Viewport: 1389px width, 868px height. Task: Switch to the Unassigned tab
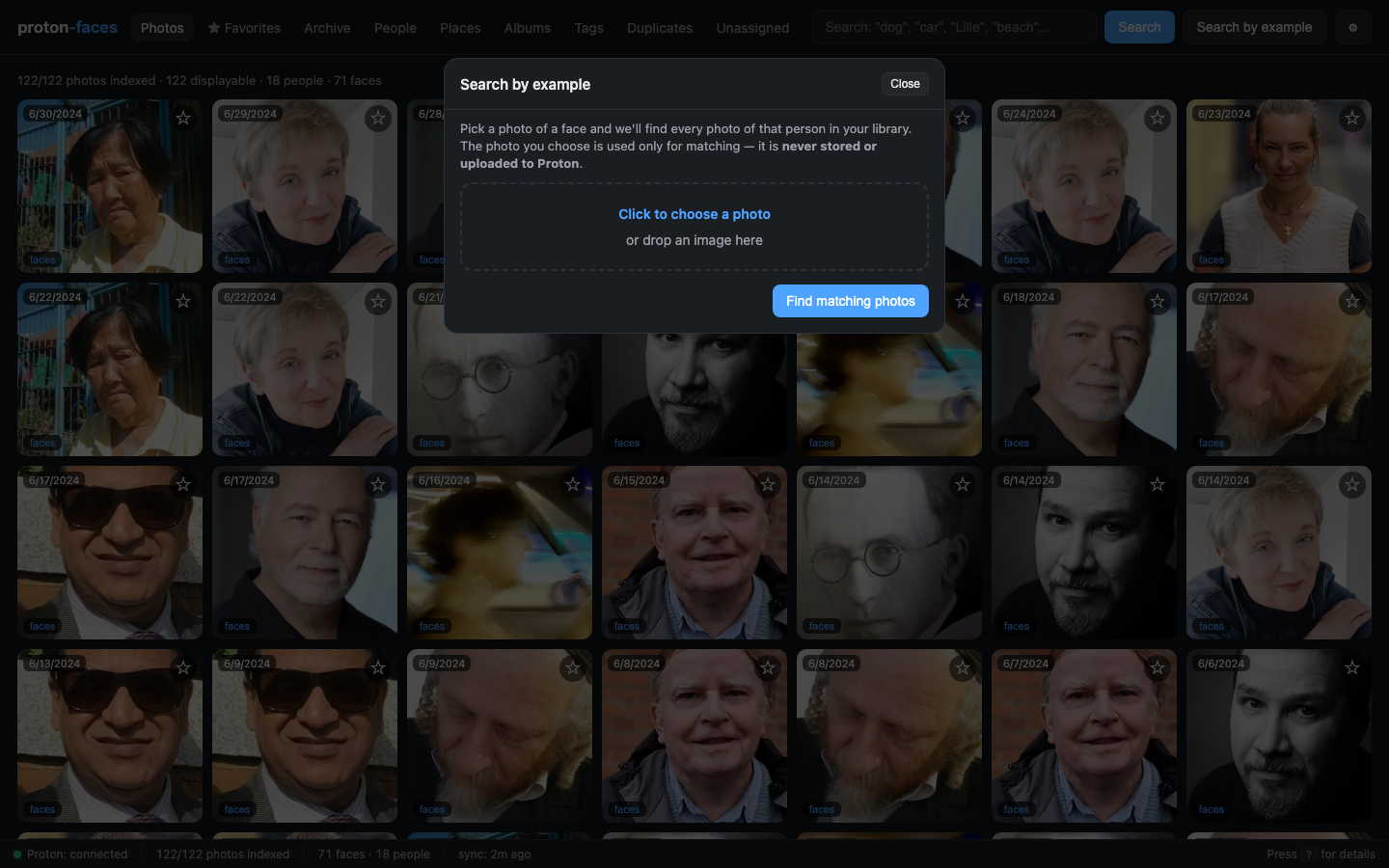click(752, 28)
